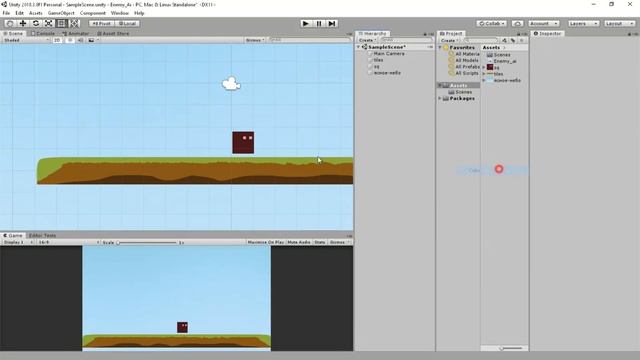Open Account dropdown

click(x=543, y=24)
